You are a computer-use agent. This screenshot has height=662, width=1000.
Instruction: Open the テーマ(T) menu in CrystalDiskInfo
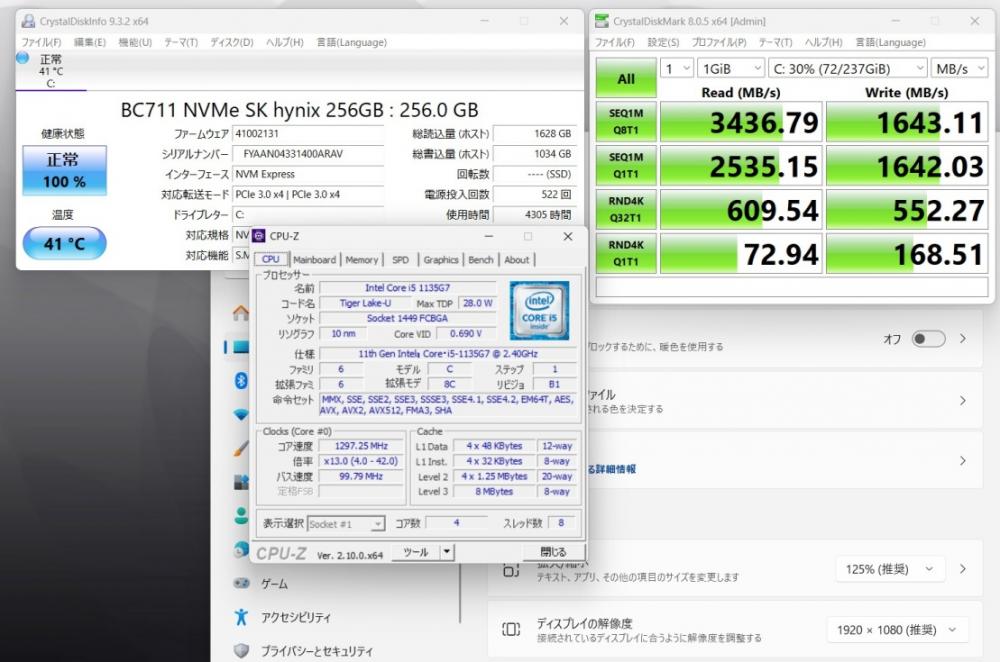pos(181,42)
